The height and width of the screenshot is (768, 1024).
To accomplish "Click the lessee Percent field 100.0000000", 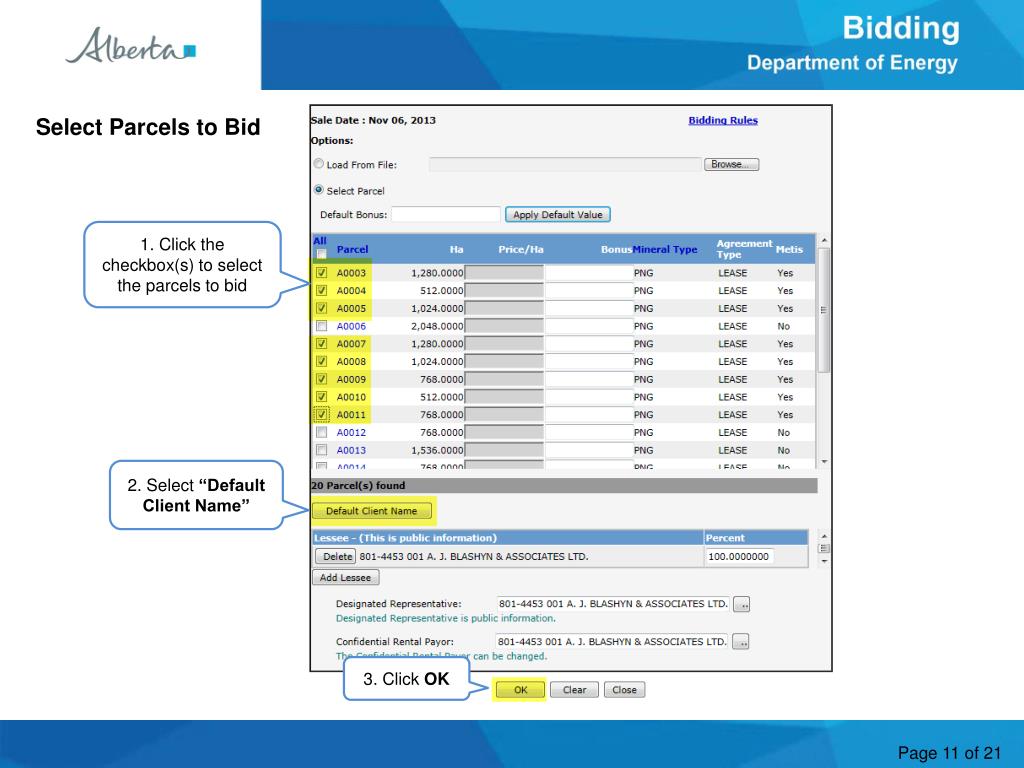I will [x=739, y=556].
